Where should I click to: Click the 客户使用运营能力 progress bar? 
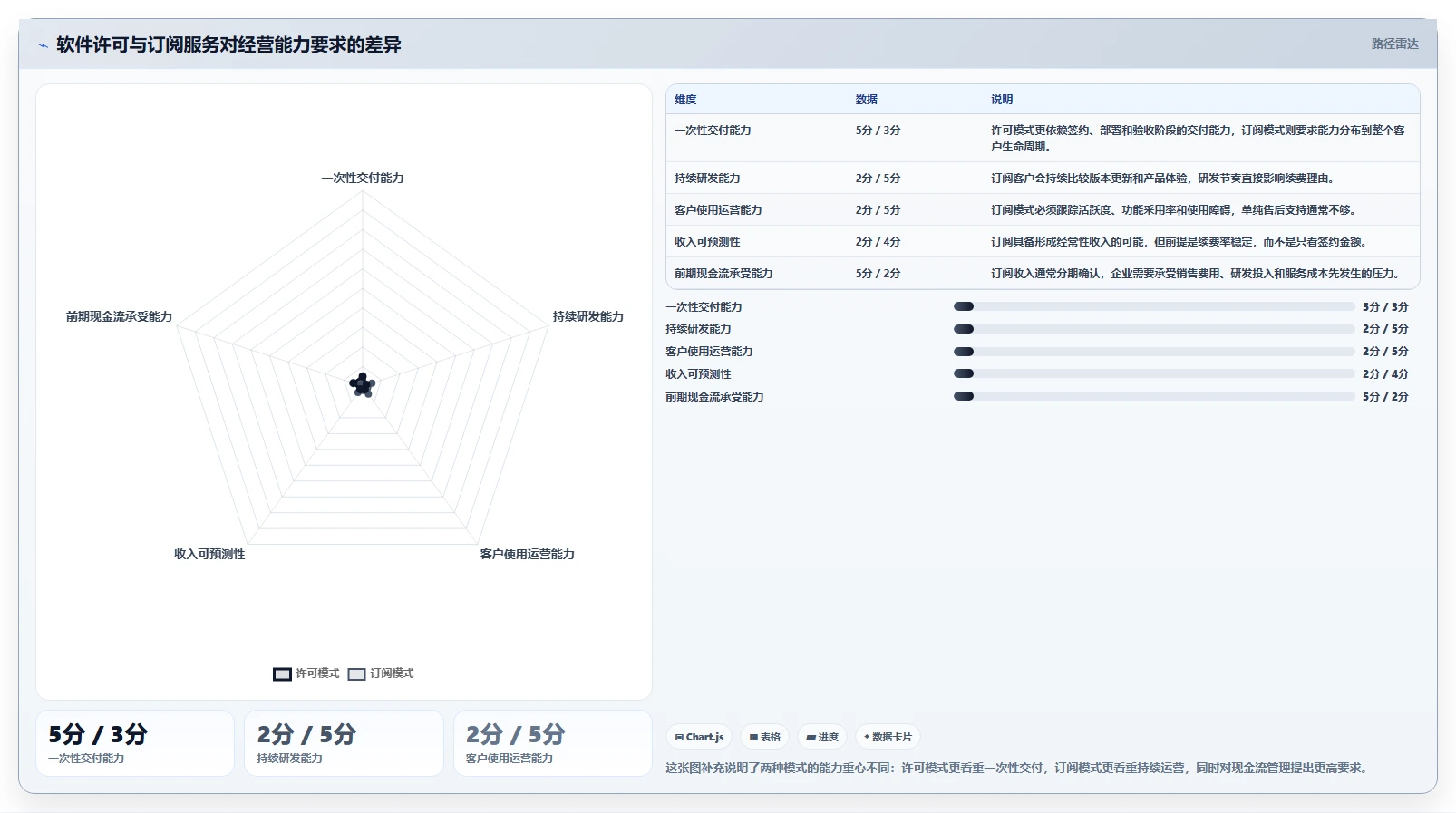click(x=1153, y=352)
